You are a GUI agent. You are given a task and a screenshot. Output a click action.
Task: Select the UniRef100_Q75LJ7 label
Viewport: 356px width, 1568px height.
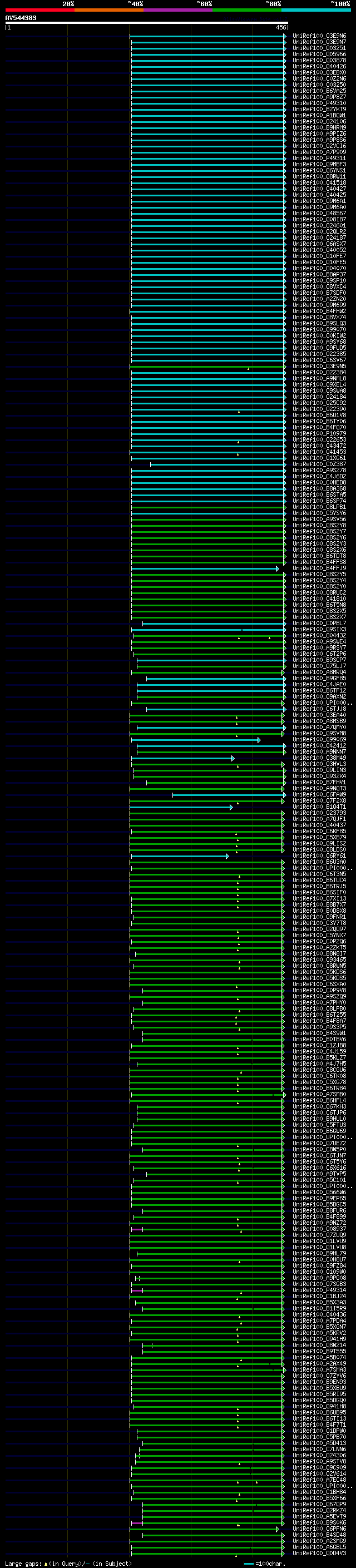(319, 666)
